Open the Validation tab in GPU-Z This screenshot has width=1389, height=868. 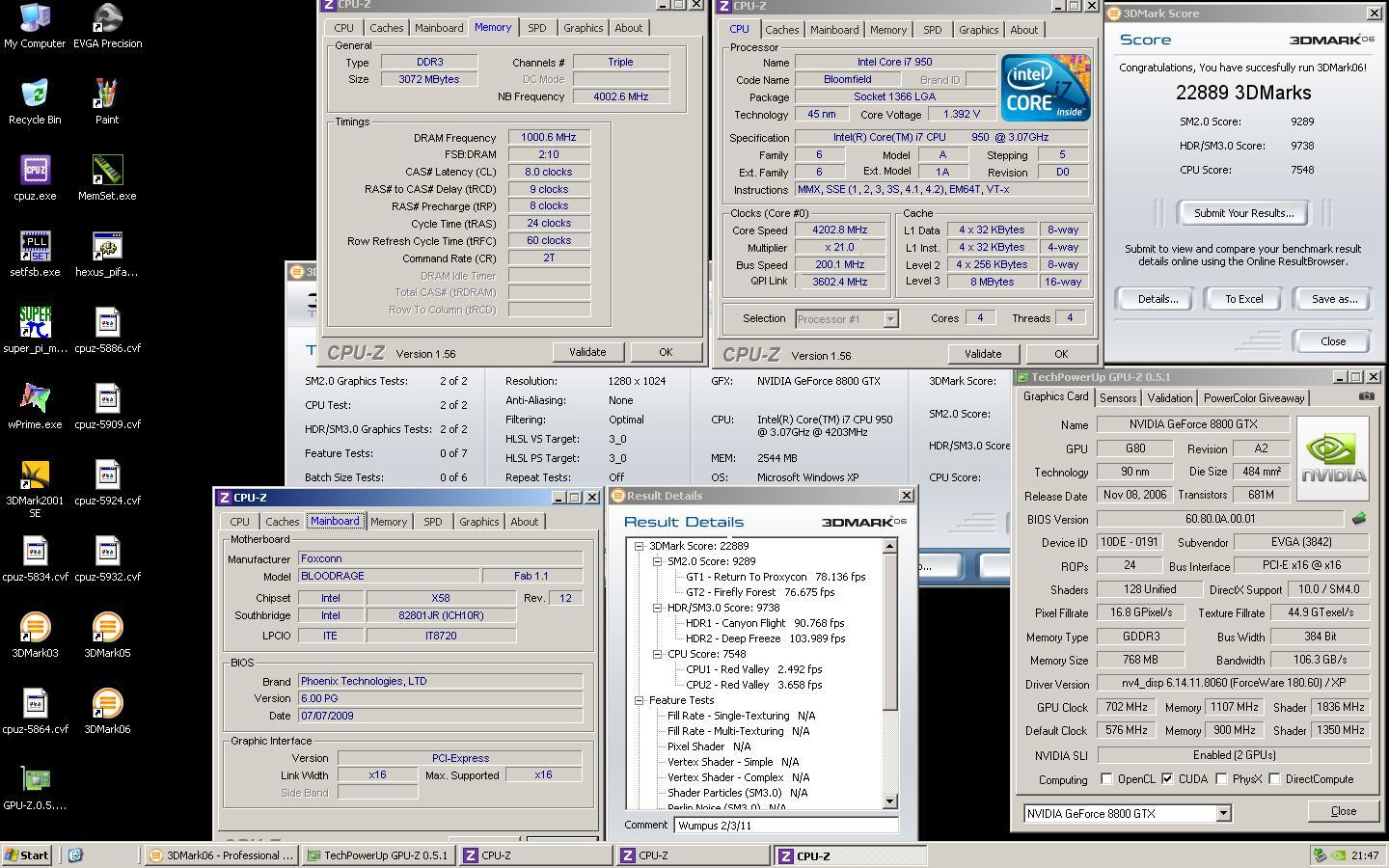[1170, 397]
